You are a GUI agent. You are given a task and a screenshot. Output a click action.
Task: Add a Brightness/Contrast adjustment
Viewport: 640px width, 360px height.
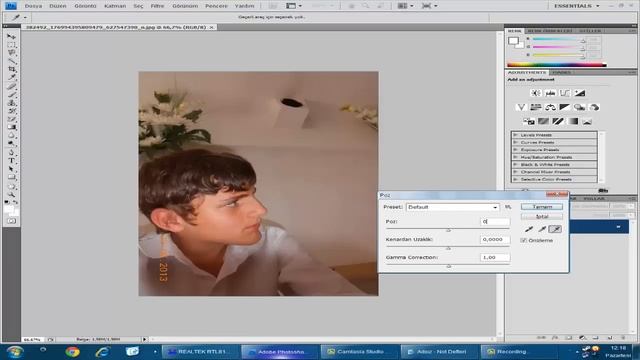535,93
